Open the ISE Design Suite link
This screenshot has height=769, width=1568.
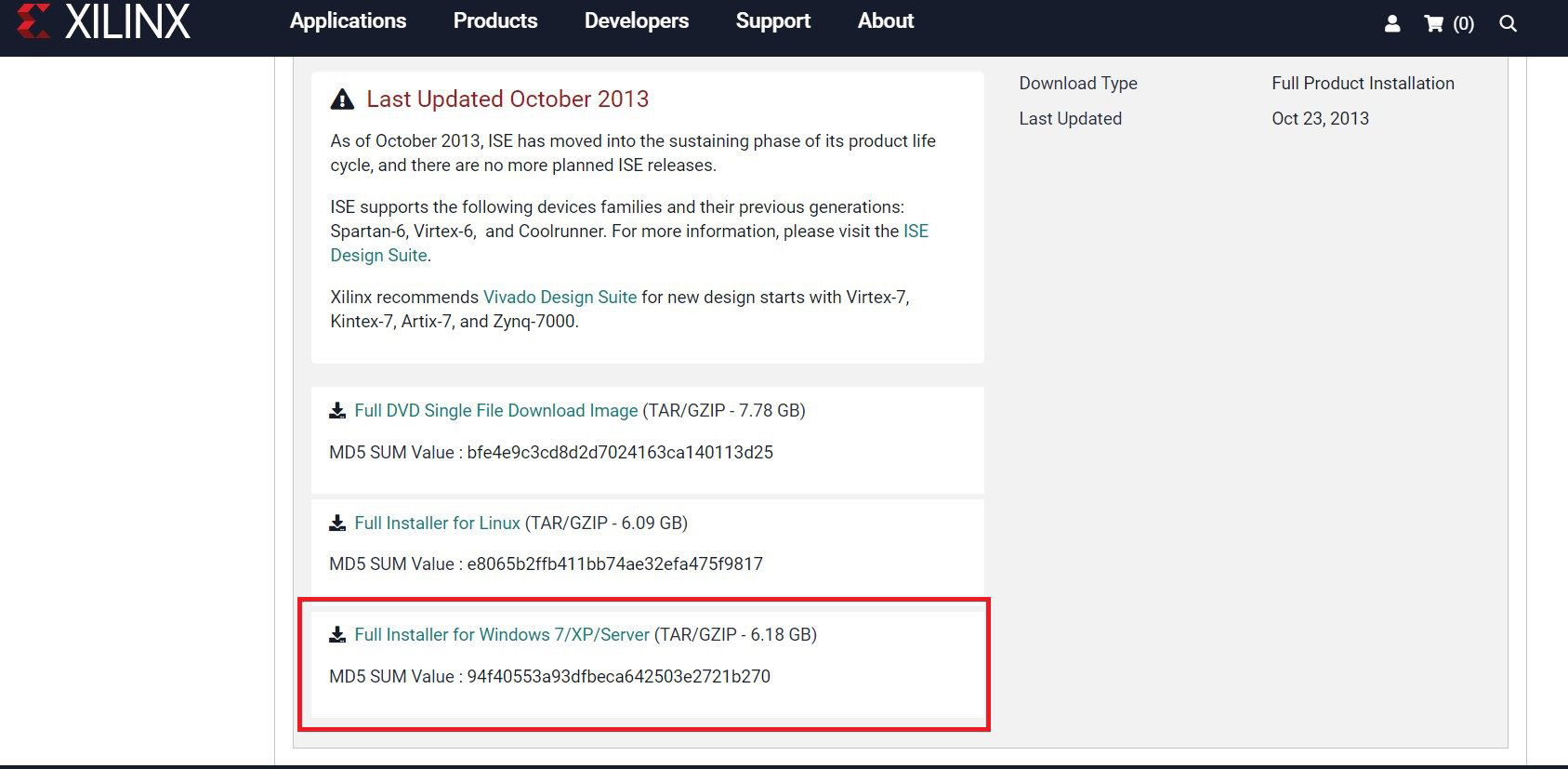[x=378, y=255]
